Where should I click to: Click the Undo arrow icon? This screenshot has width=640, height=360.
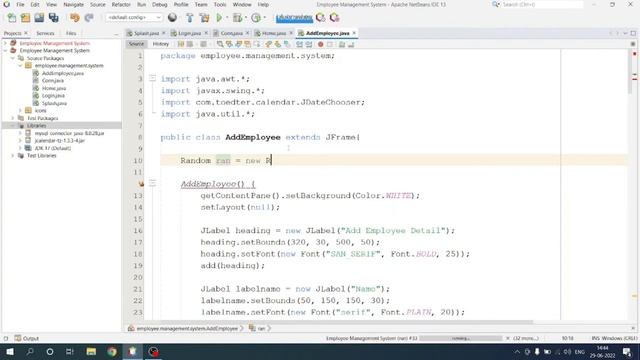click(x=75, y=18)
